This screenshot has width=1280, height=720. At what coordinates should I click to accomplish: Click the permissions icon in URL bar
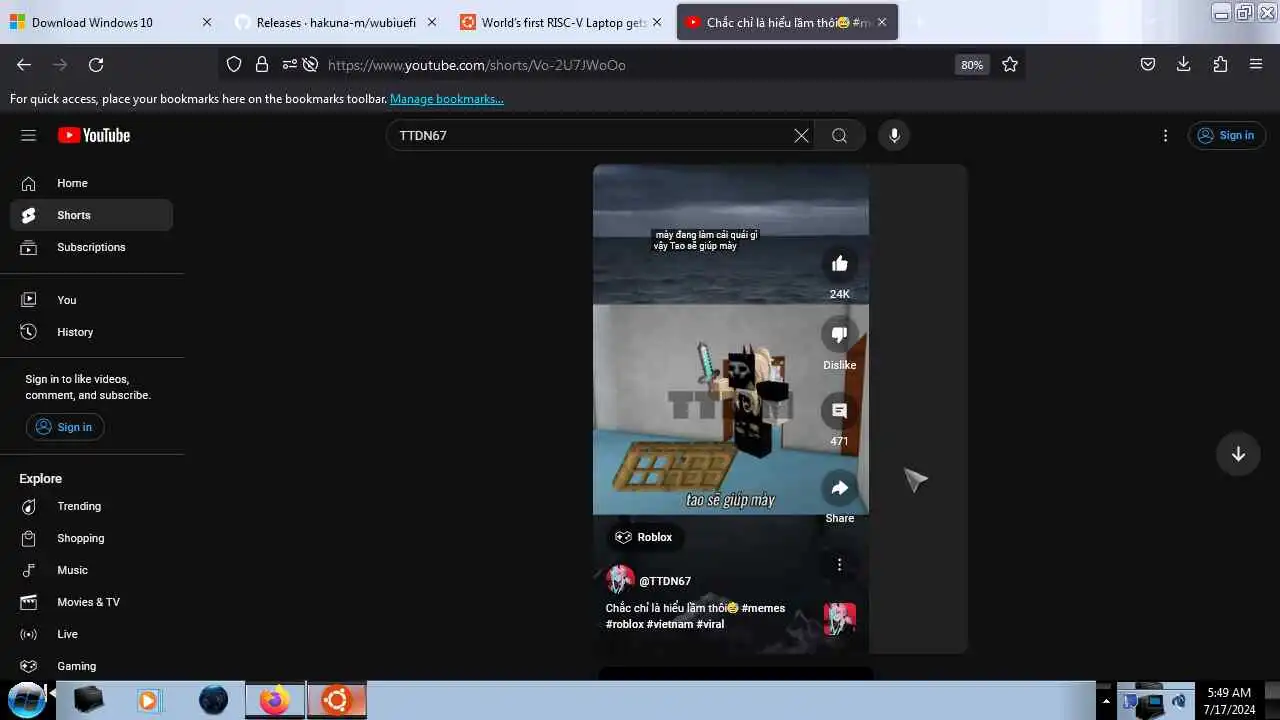pyautogui.click(x=289, y=64)
